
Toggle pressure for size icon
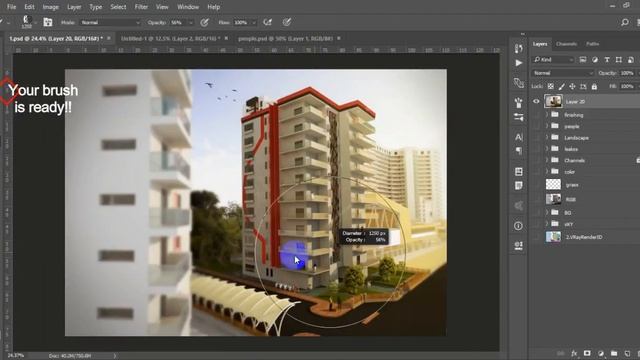(x=287, y=22)
